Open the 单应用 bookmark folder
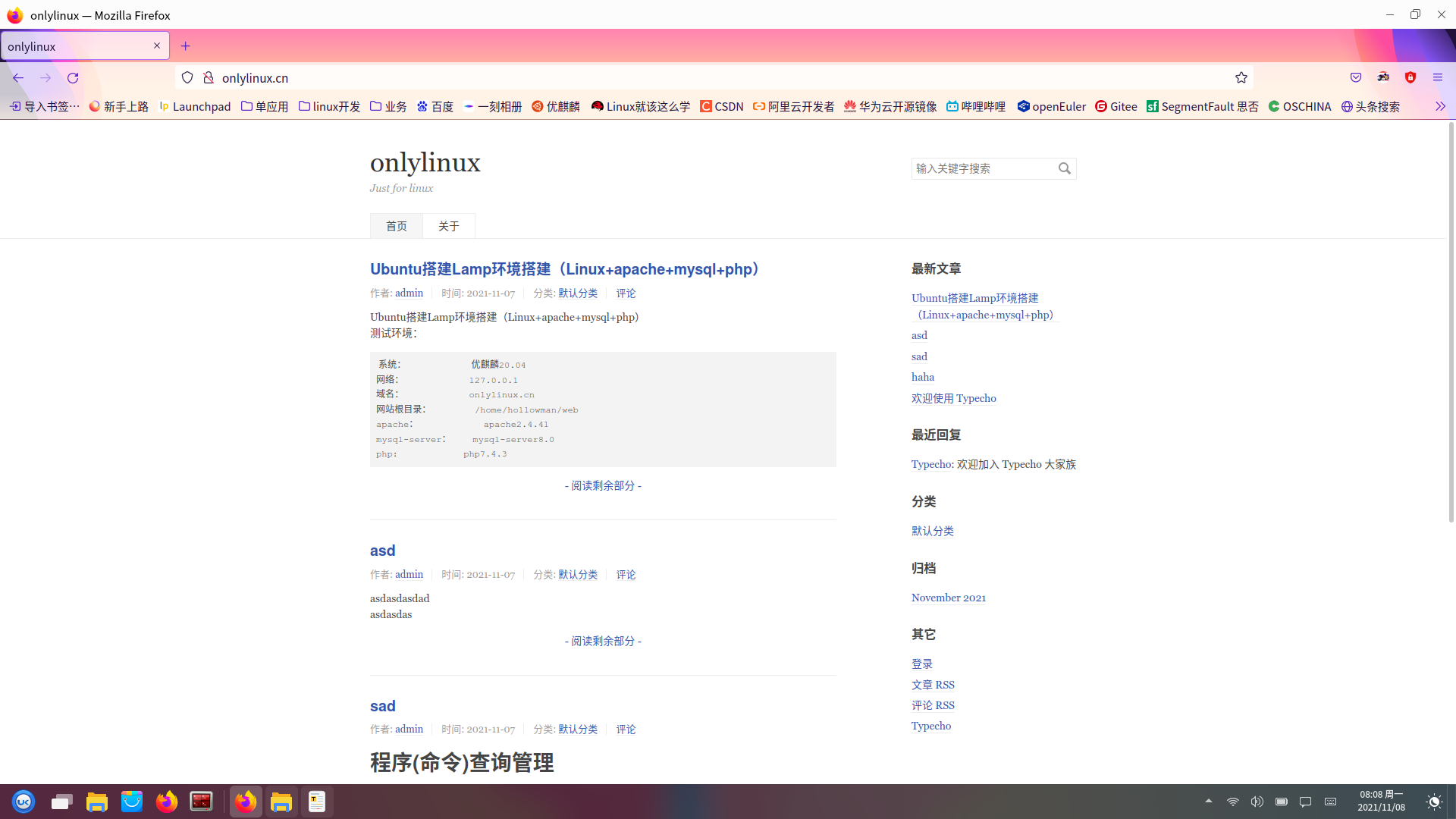 pos(265,107)
